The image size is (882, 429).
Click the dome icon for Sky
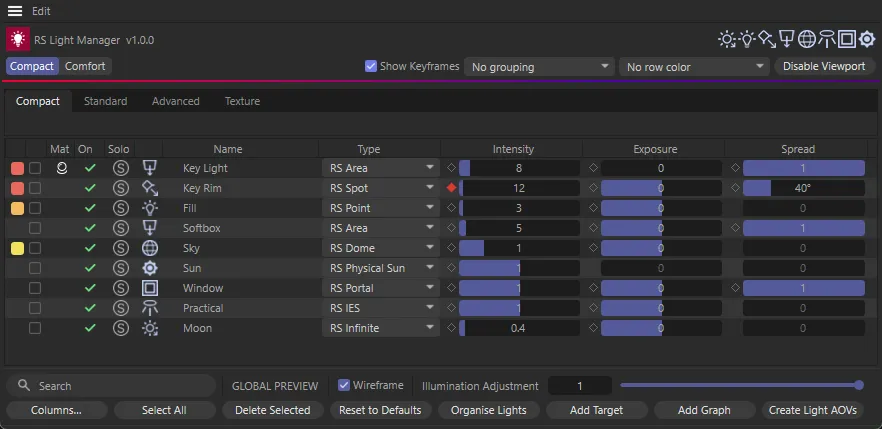pos(150,248)
